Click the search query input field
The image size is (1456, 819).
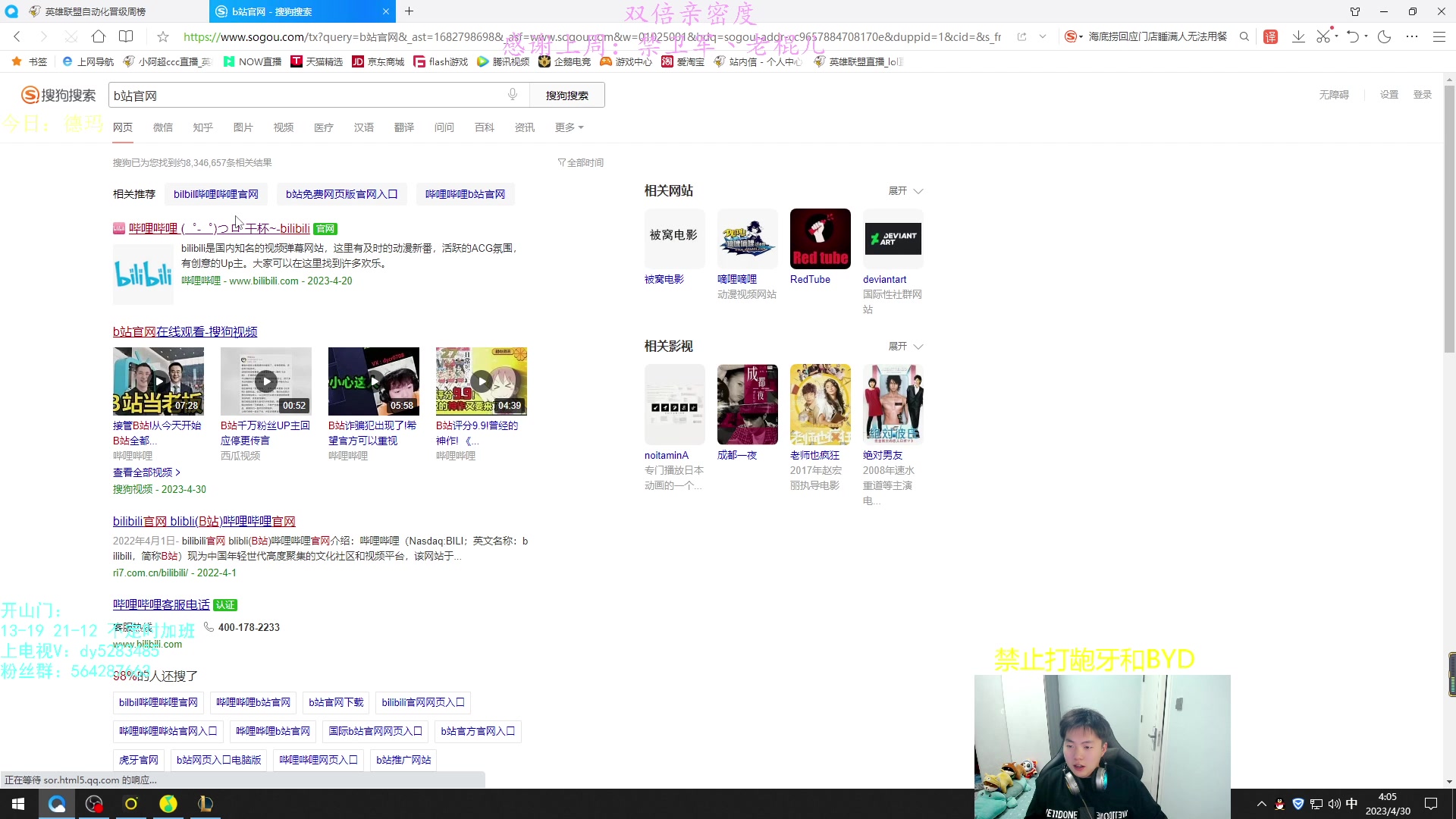303,96
